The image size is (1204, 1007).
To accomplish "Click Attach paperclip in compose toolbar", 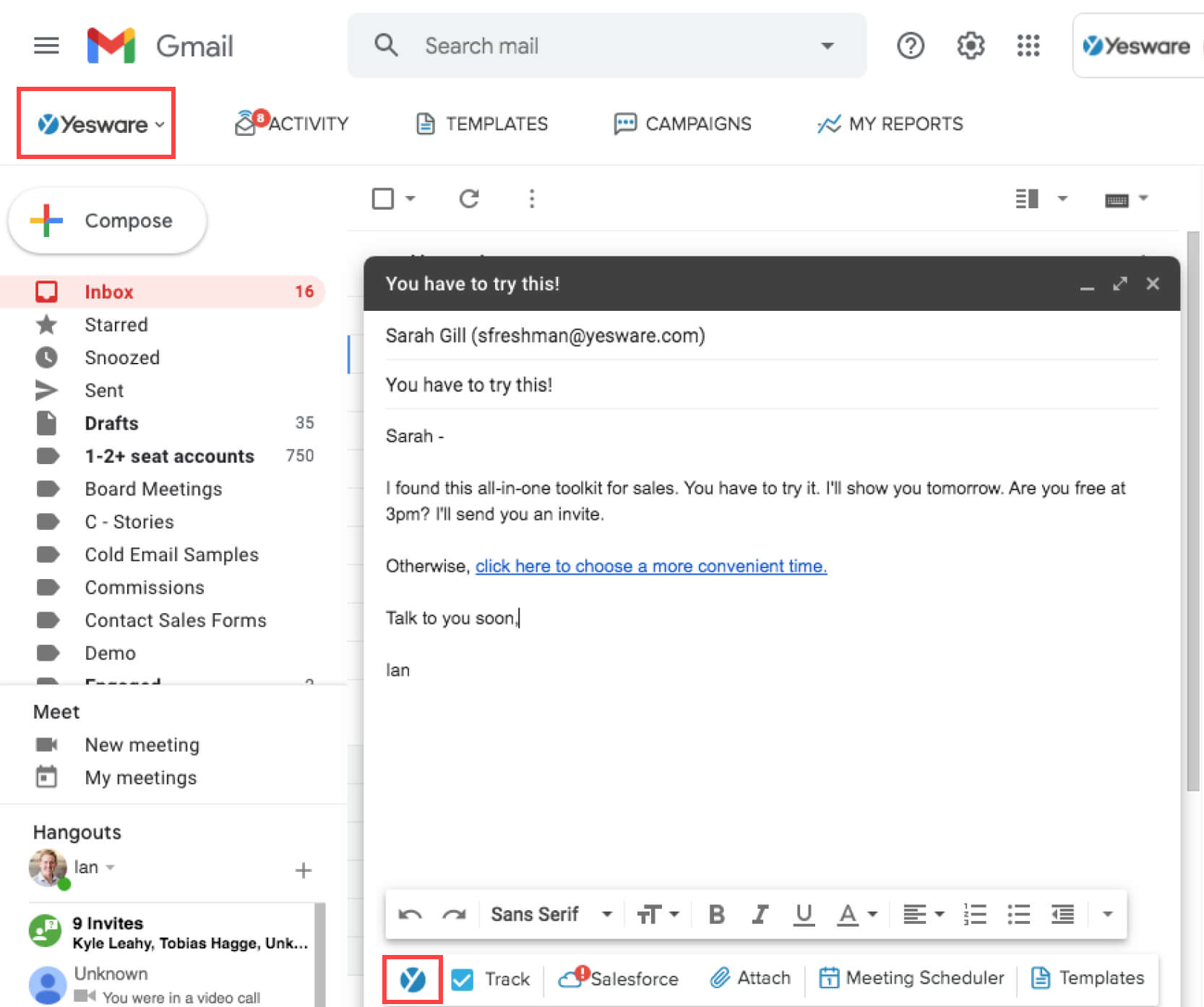I will 750,978.
